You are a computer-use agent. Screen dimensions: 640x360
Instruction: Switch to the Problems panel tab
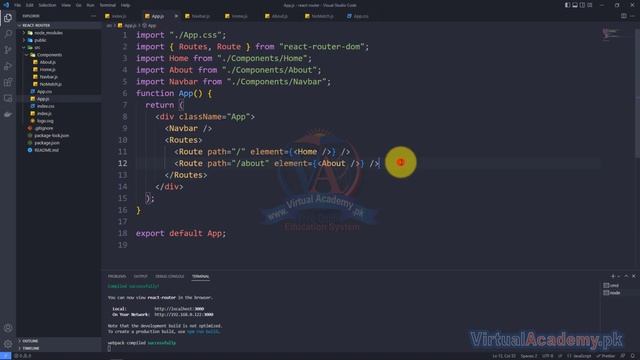pyautogui.click(x=117, y=276)
